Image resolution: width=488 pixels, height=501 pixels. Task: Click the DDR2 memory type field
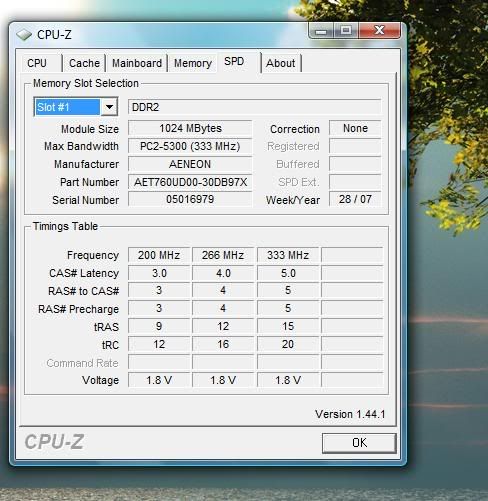[254, 107]
